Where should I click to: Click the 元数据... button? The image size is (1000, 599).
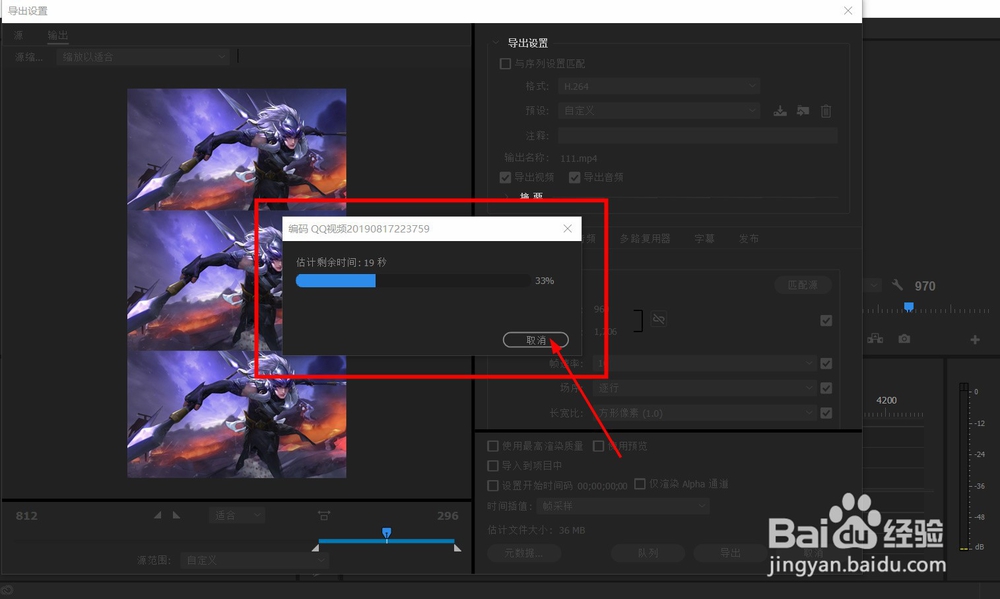click(x=524, y=553)
